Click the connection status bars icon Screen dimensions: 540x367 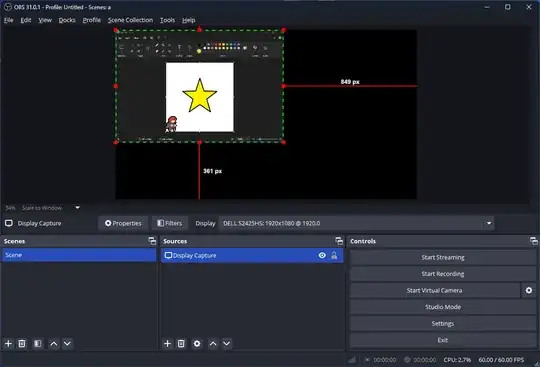(352, 360)
